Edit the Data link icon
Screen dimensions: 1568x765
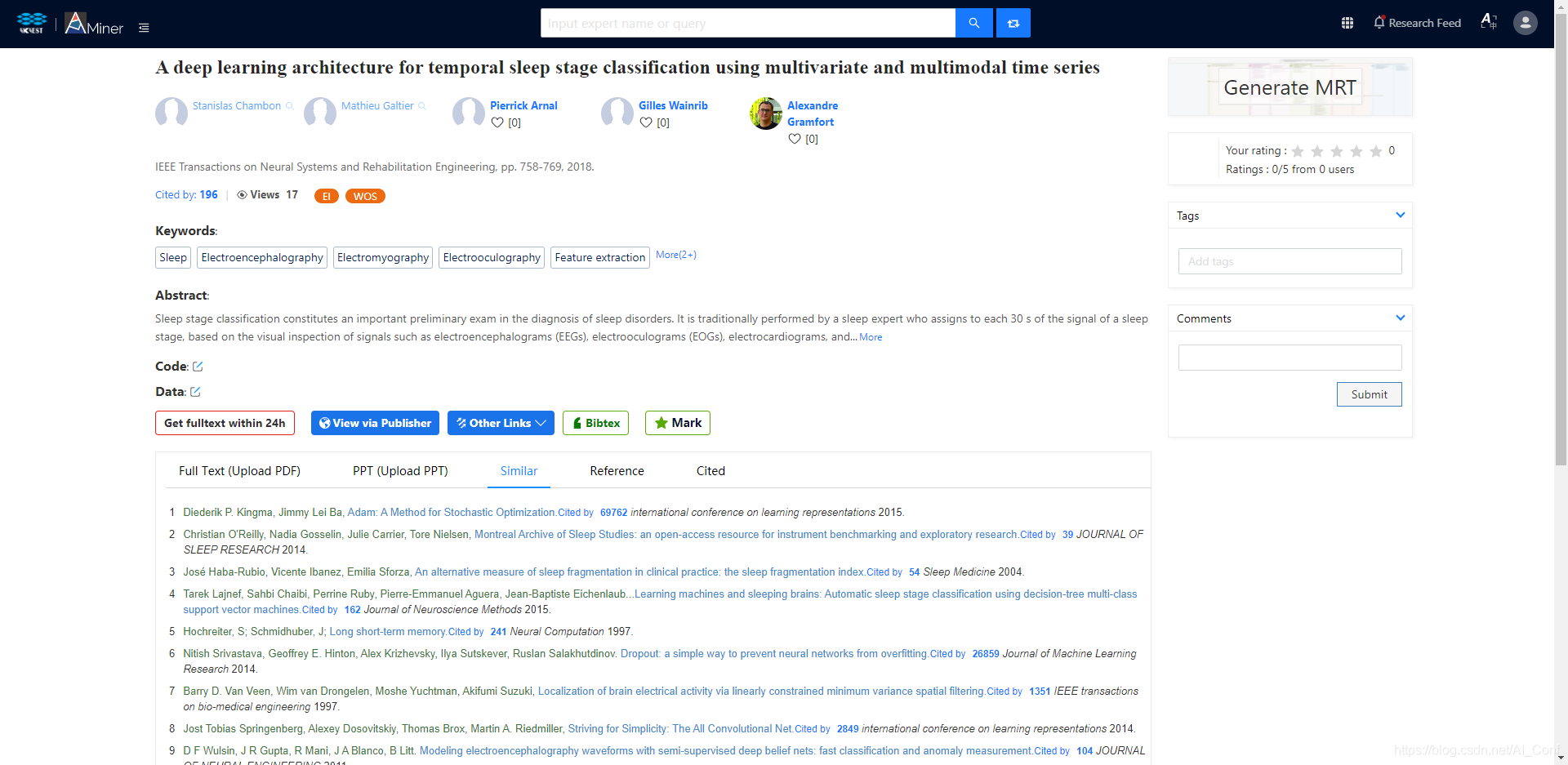(195, 392)
